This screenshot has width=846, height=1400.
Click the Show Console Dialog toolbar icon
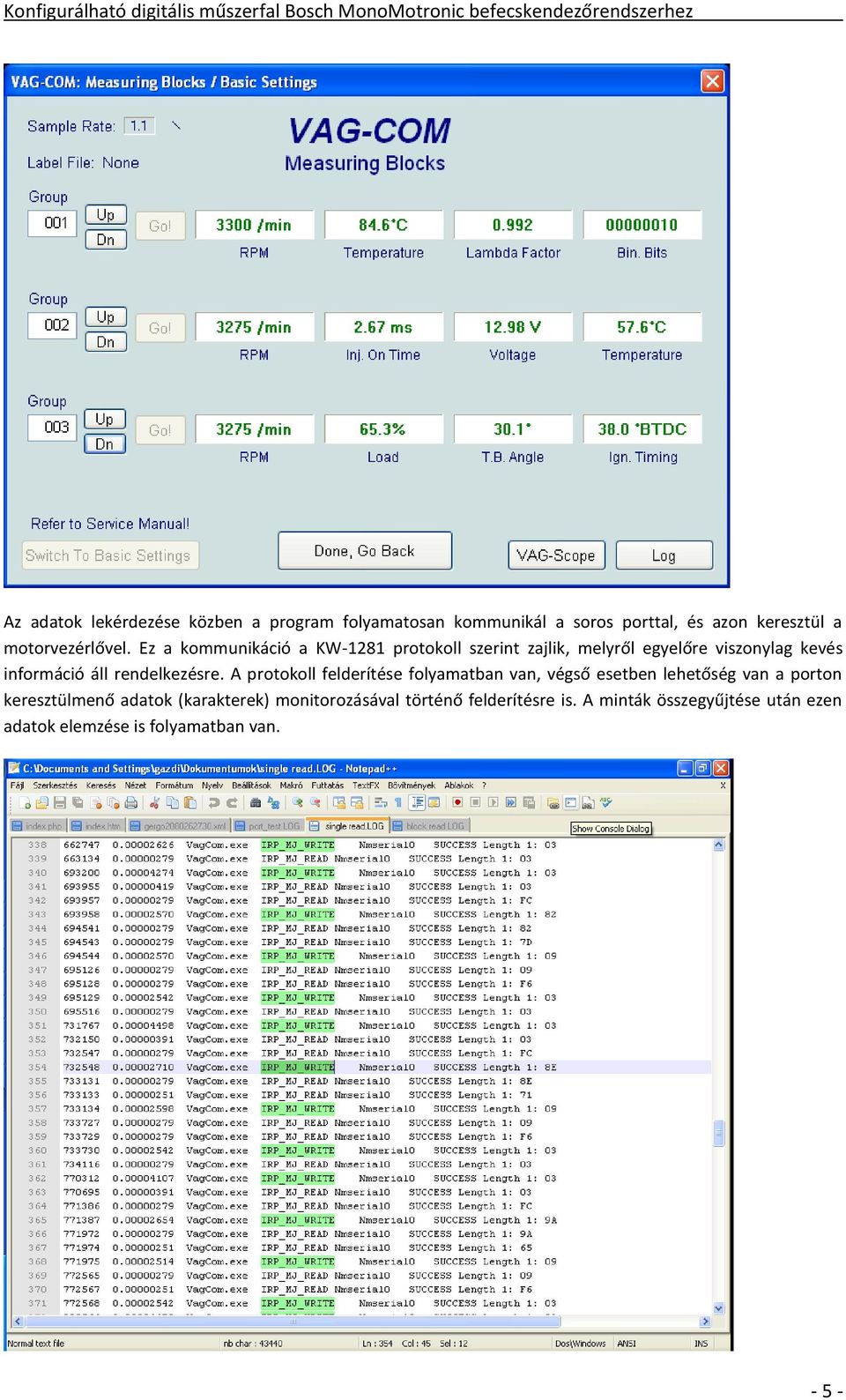coord(570,803)
